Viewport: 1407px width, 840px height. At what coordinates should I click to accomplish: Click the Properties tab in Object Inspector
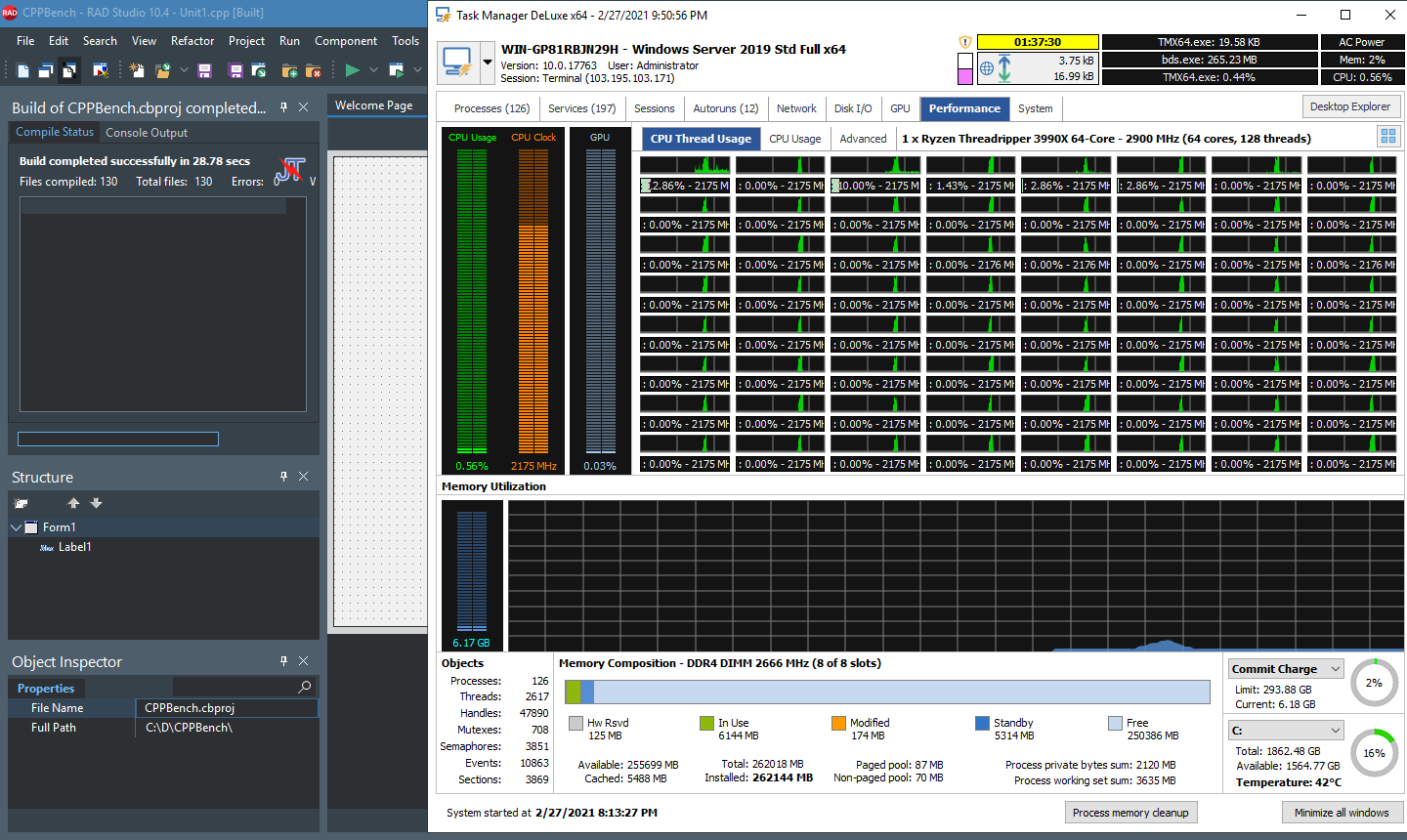point(46,689)
